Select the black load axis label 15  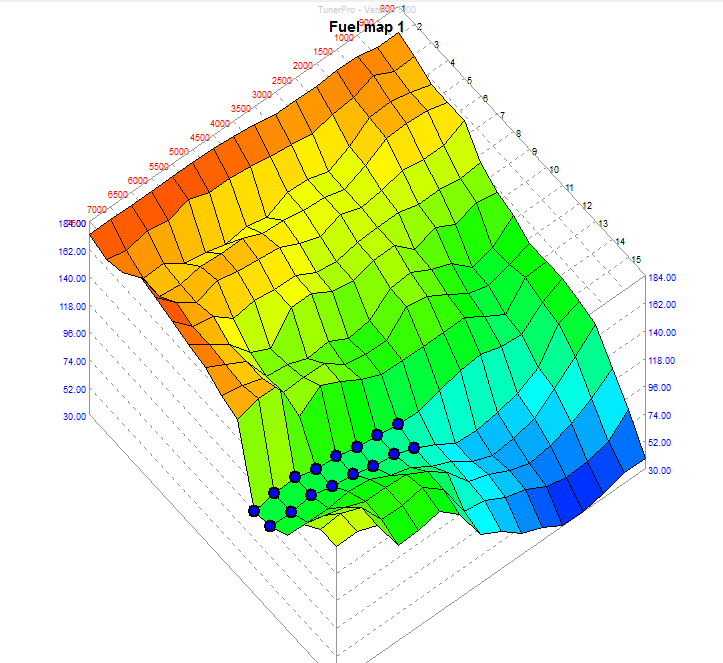pyautogui.click(x=636, y=260)
